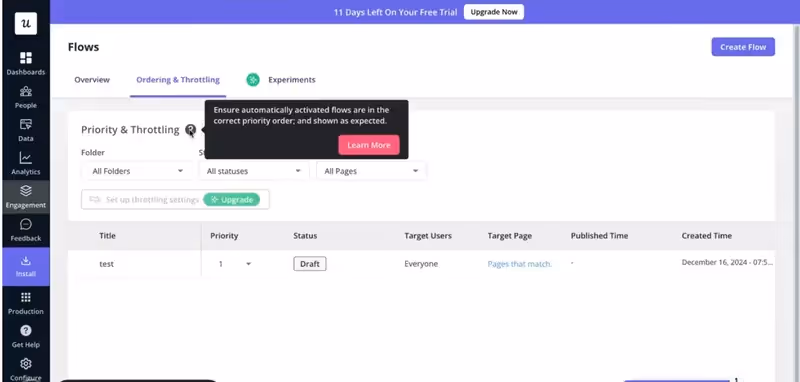Switch to the Overview tab
The height and width of the screenshot is (382, 800).
(92, 80)
